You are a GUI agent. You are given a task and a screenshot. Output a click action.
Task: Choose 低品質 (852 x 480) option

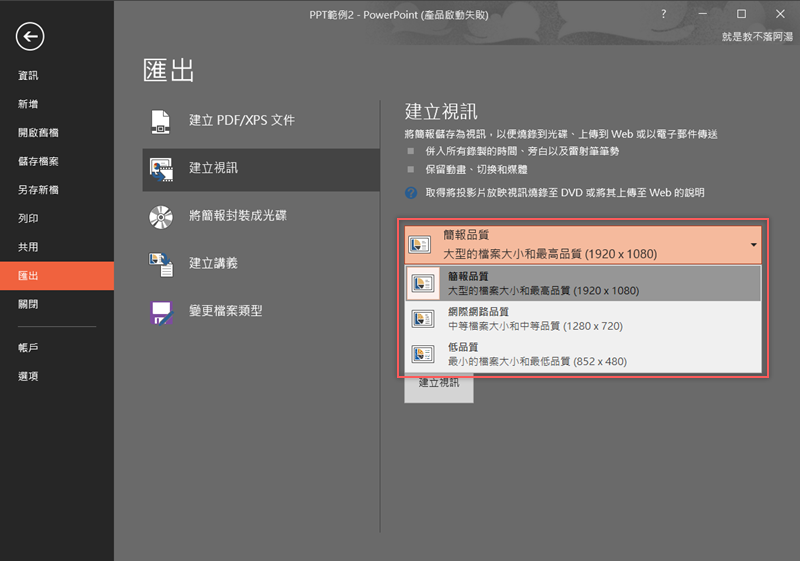[583, 354]
